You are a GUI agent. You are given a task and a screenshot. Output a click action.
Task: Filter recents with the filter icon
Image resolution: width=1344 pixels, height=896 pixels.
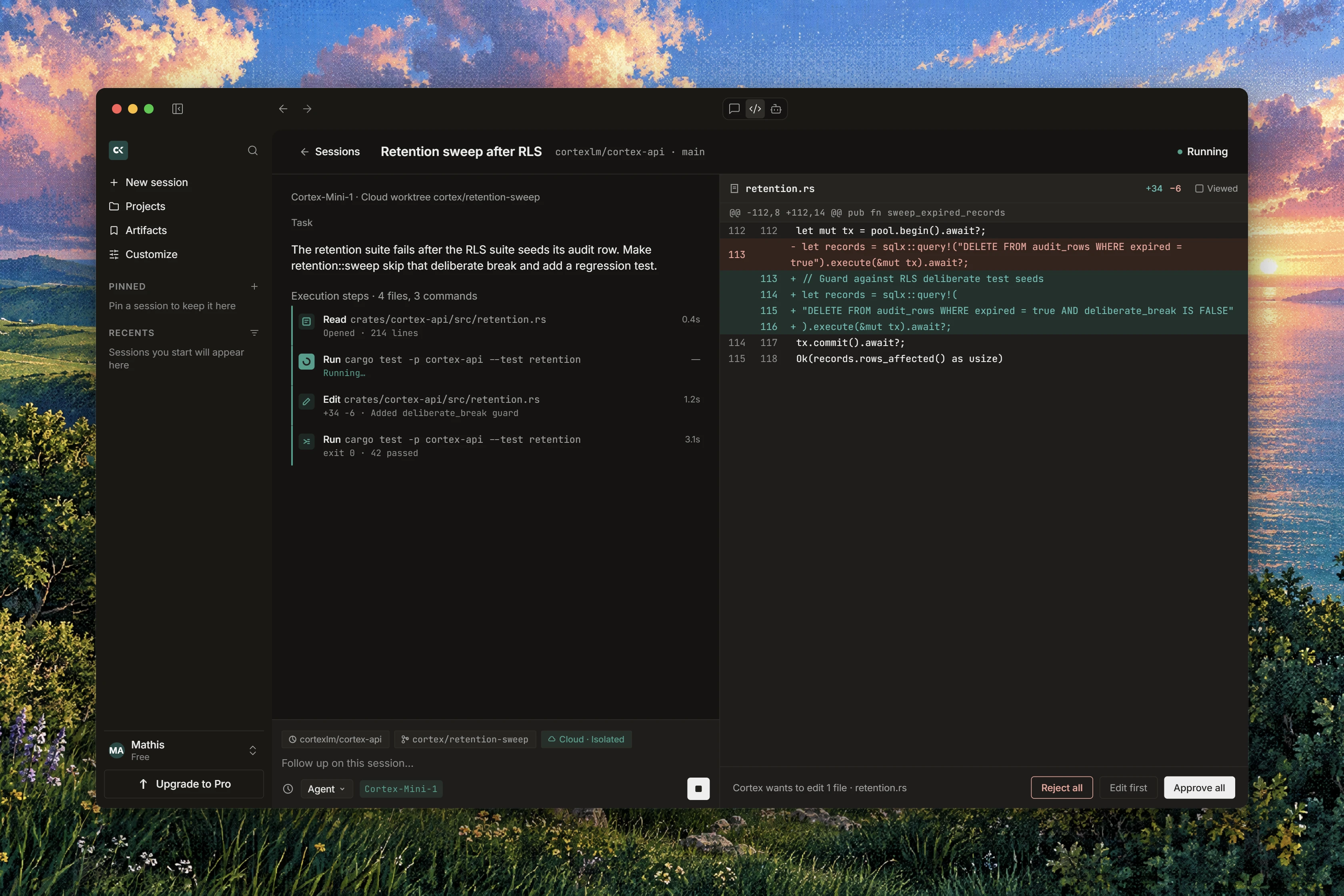pyautogui.click(x=254, y=332)
